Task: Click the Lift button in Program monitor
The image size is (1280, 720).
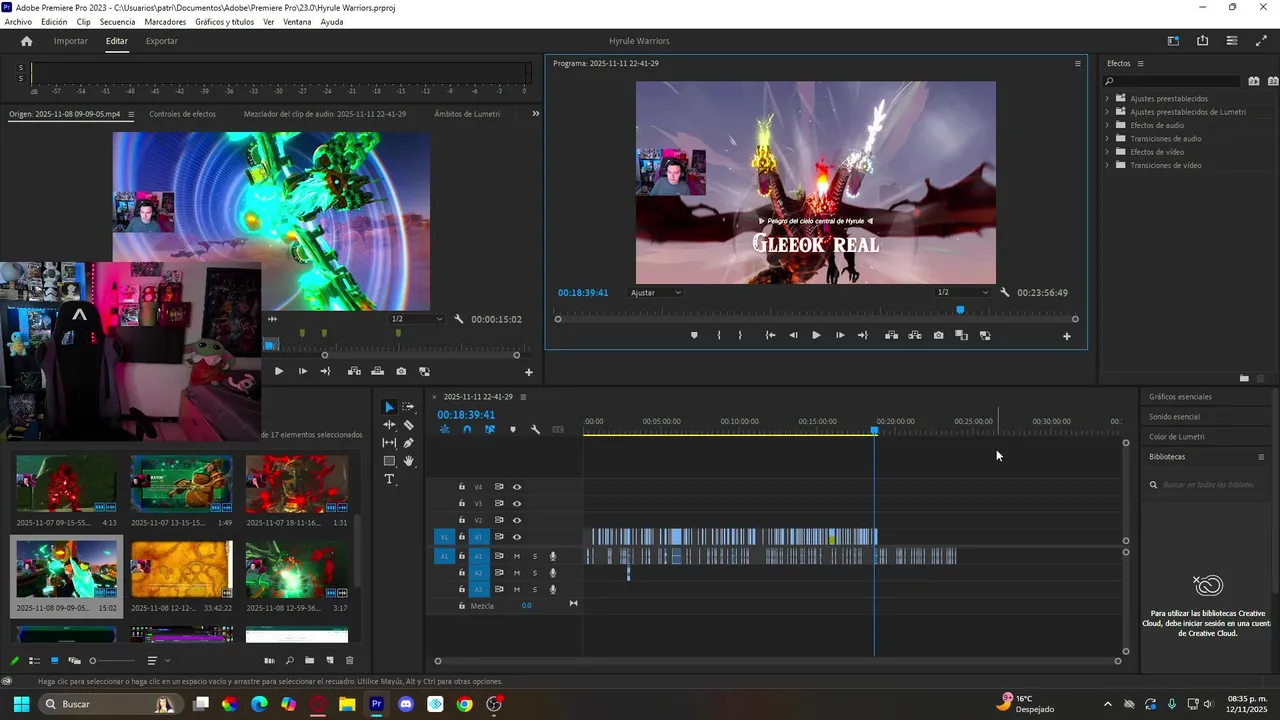Action: click(x=891, y=336)
